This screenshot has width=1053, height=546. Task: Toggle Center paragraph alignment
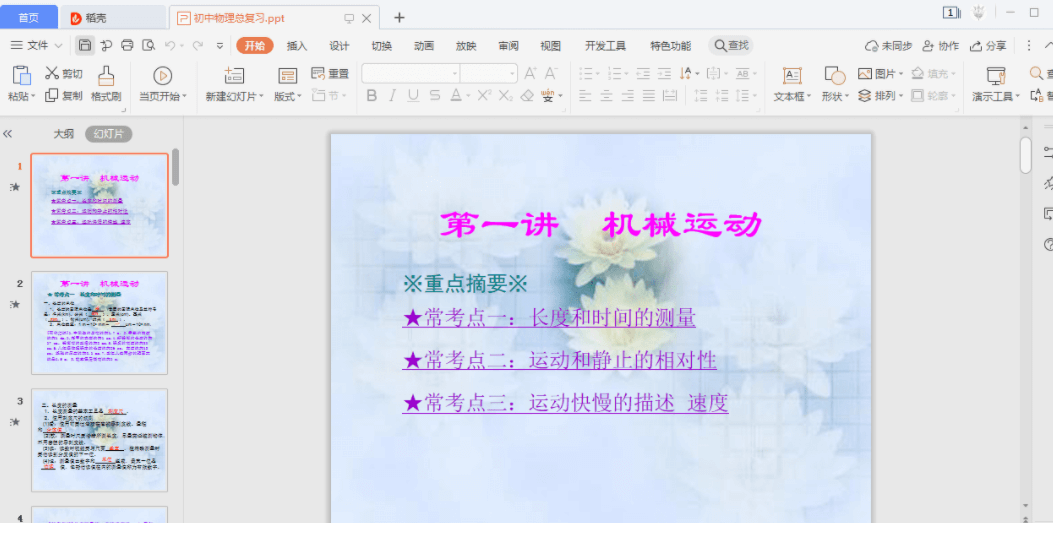[606, 95]
